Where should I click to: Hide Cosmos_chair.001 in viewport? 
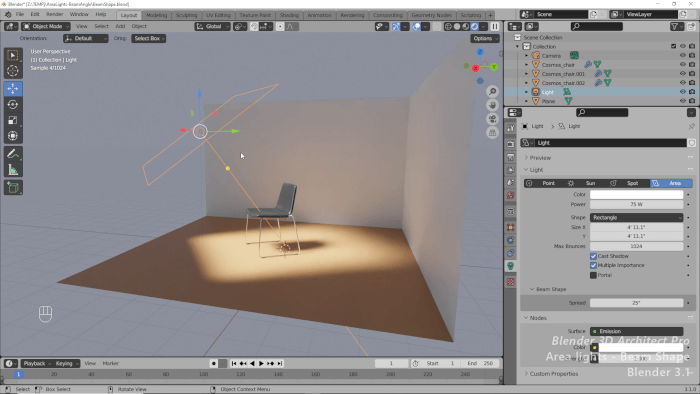coord(683,74)
